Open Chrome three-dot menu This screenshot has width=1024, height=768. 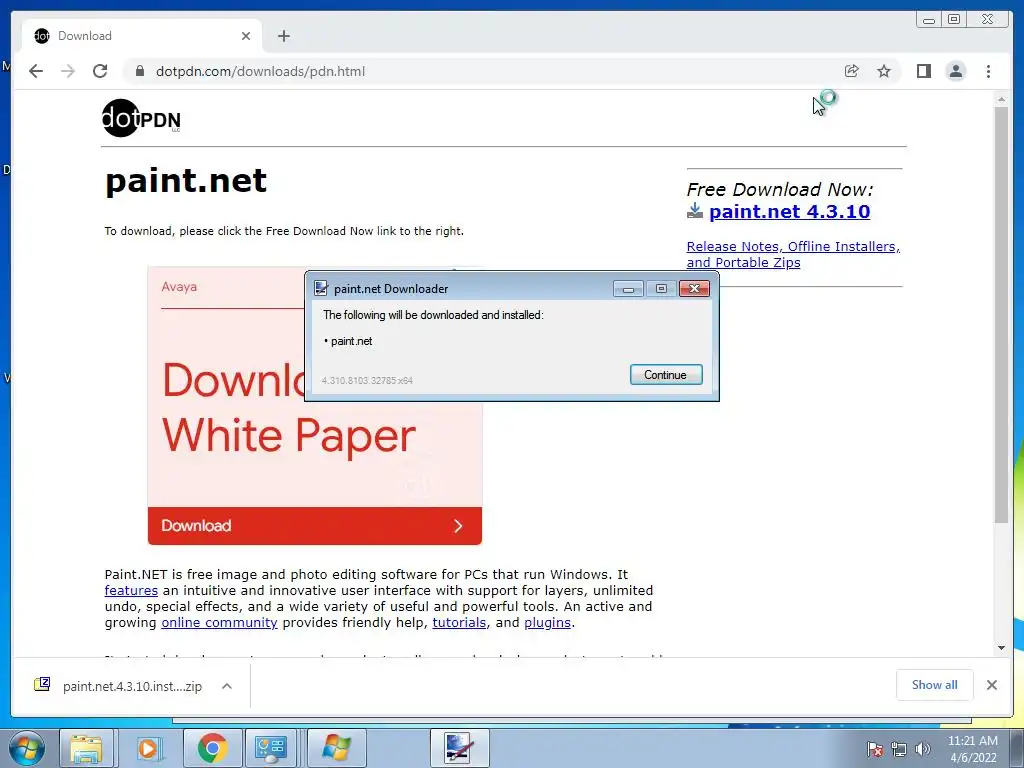pos(988,71)
